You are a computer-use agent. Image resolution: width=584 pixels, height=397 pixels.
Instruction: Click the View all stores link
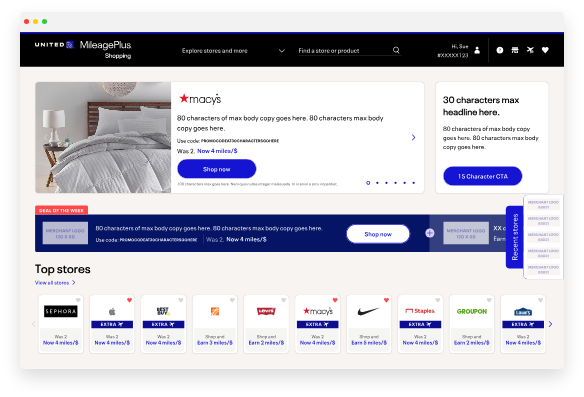click(x=52, y=283)
